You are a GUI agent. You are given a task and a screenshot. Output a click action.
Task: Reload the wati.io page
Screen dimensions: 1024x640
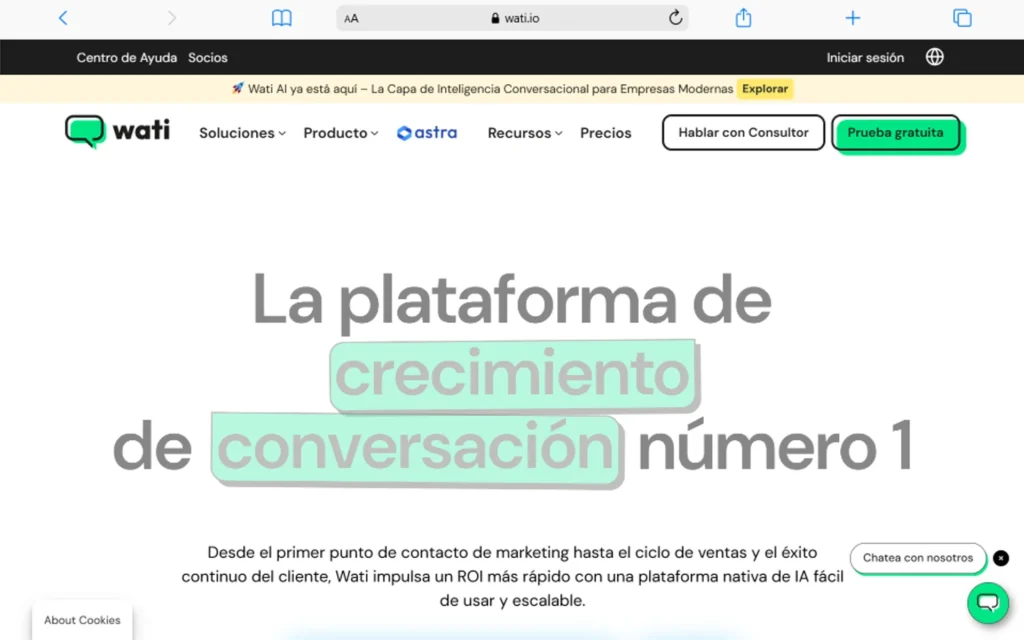pyautogui.click(x=675, y=18)
